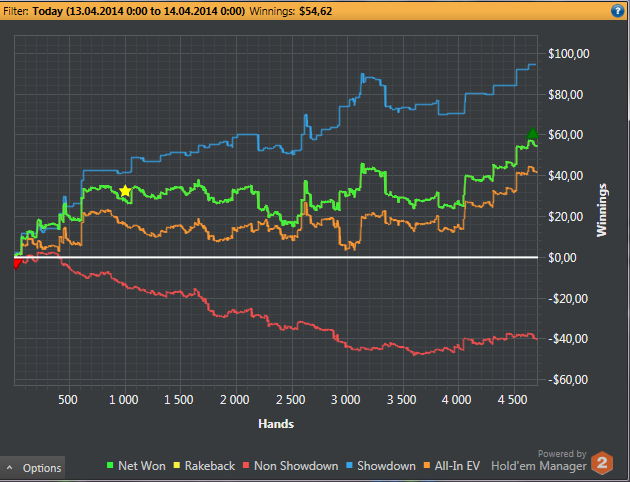Click the Powered by text

tap(562, 454)
